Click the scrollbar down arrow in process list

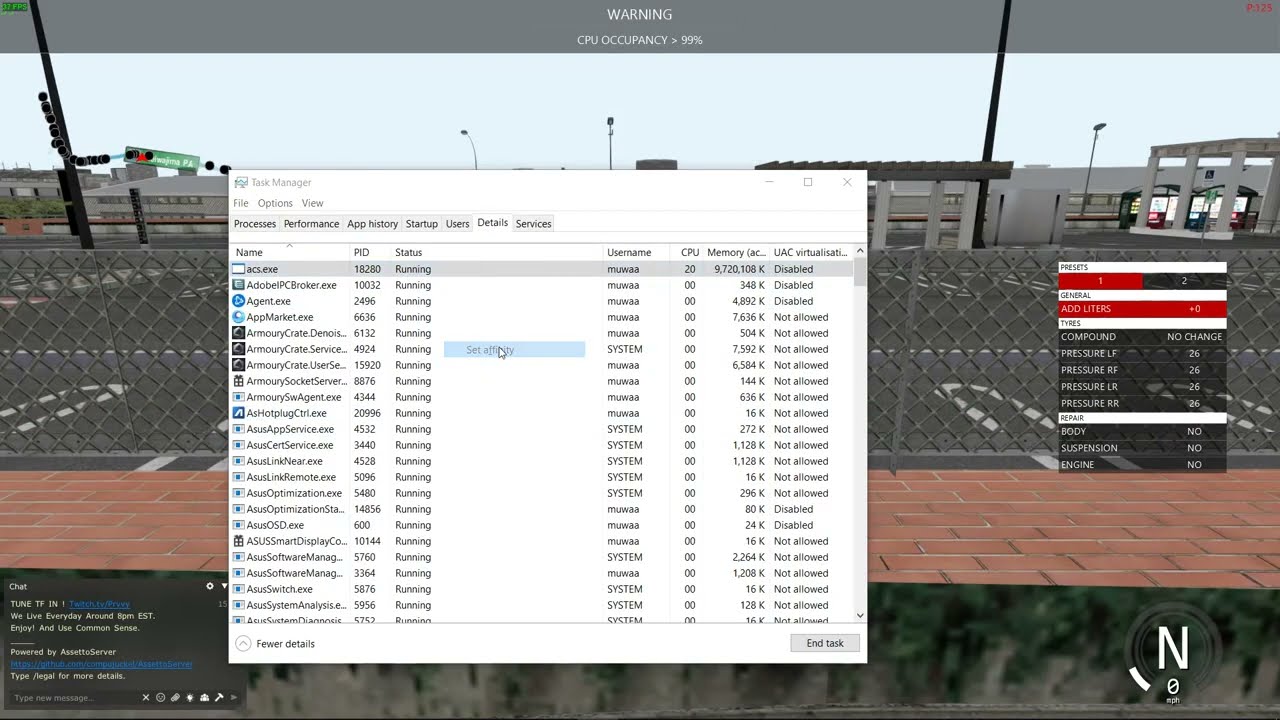pyautogui.click(x=860, y=616)
